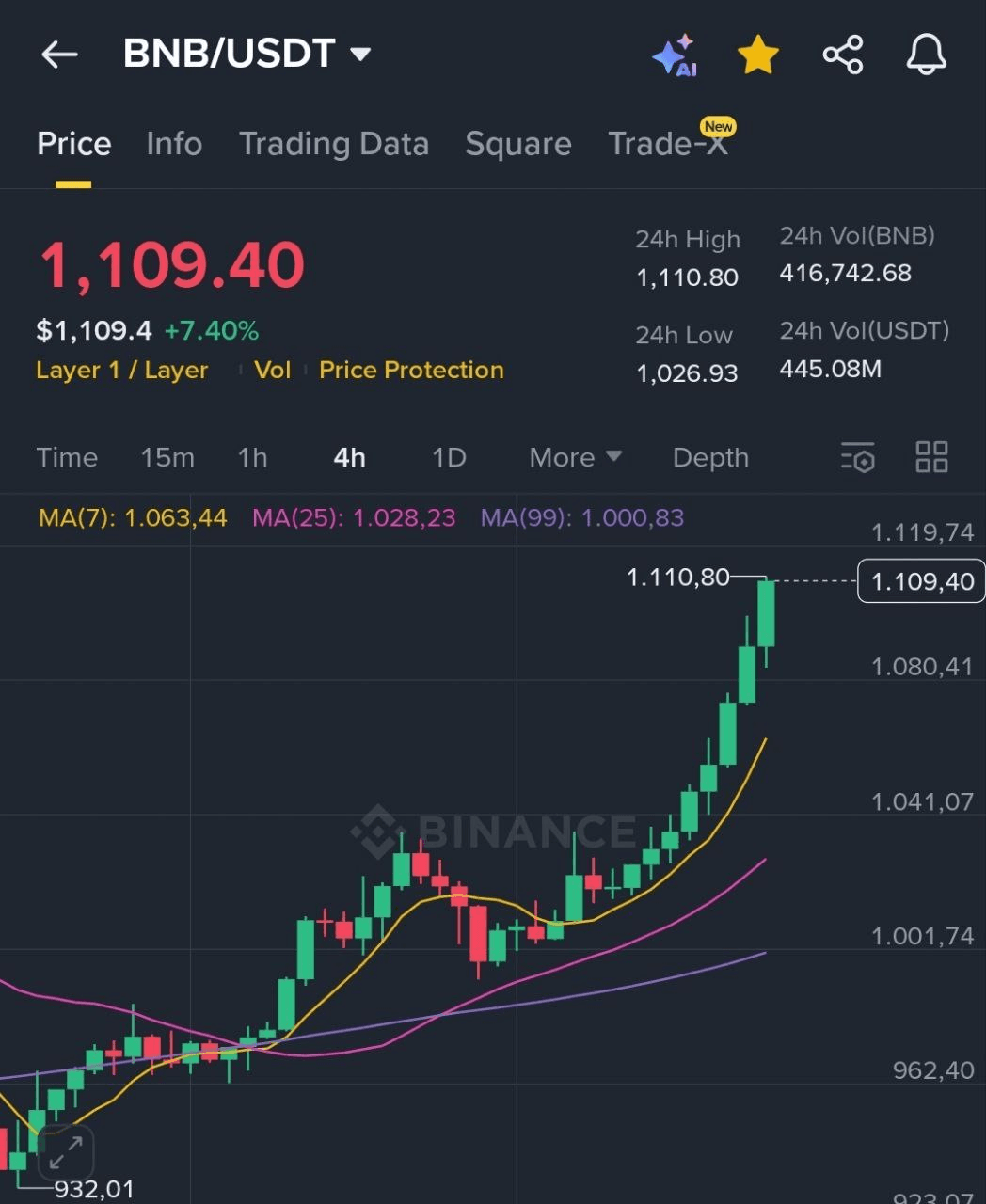Toggle the yellow favorite star
Viewport: 986px width, 1204px height.
point(757,55)
